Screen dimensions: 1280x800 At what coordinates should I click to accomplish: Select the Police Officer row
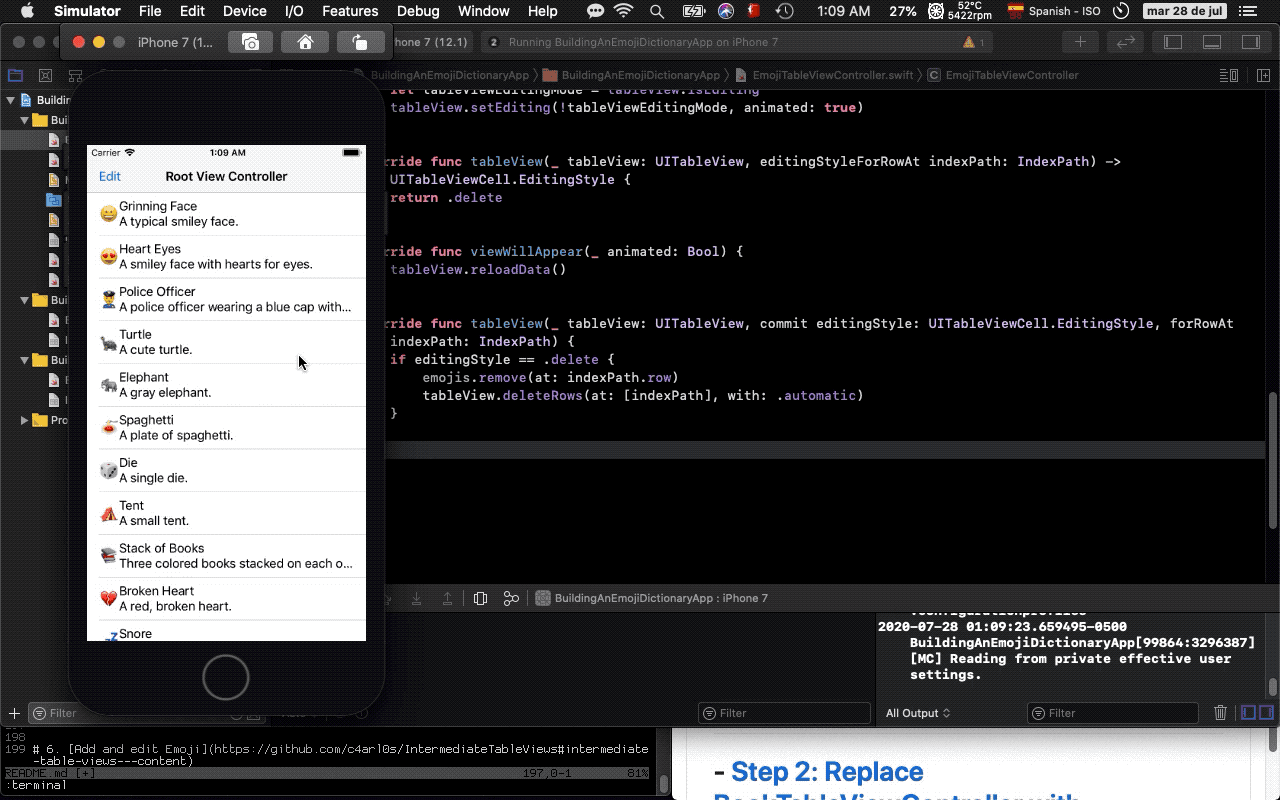[226, 300]
